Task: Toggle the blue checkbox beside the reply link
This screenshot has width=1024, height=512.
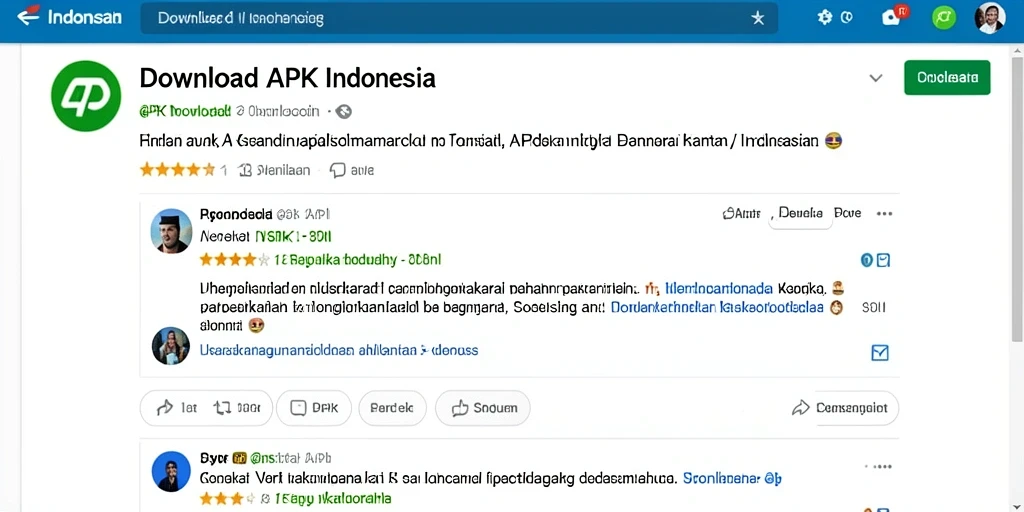Action: (x=880, y=353)
